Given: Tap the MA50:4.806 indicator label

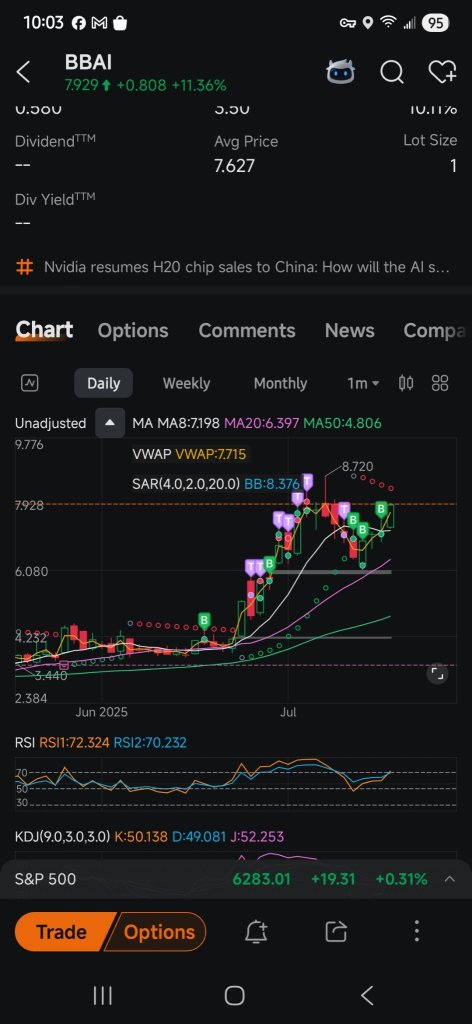Looking at the screenshot, I should pyautogui.click(x=340, y=423).
